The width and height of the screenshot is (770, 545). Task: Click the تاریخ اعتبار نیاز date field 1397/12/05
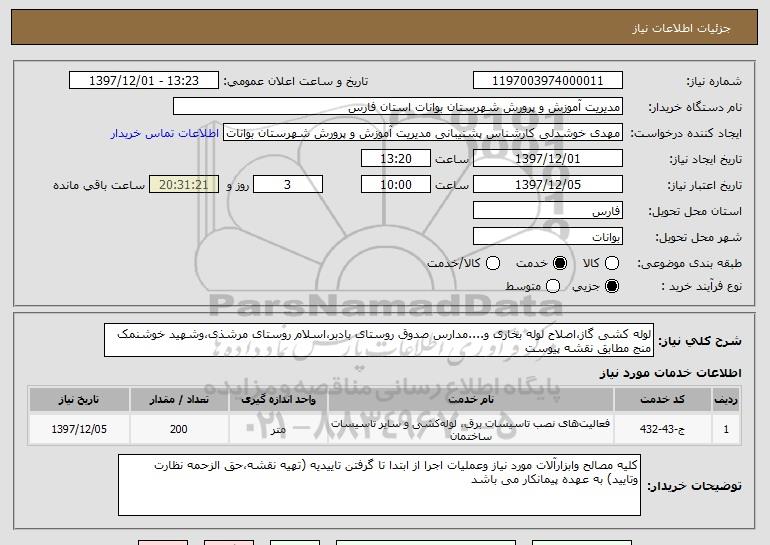tap(548, 185)
